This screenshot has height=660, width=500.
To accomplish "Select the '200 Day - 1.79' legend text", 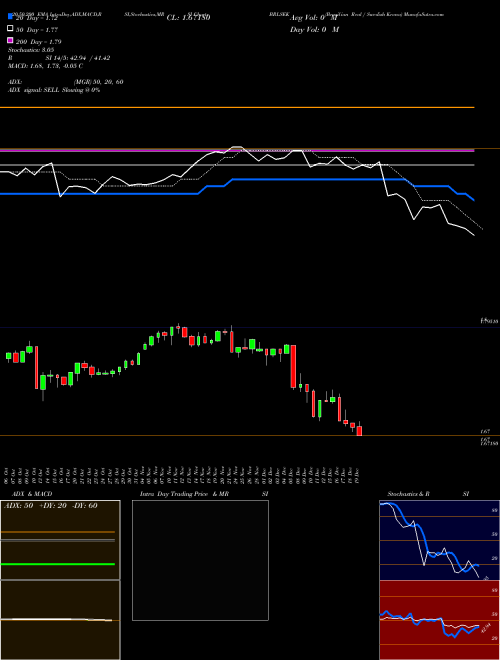I will (39, 42).
